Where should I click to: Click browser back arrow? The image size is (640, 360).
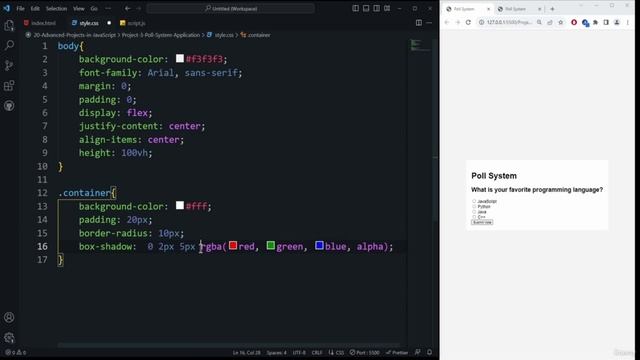click(x=447, y=22)
